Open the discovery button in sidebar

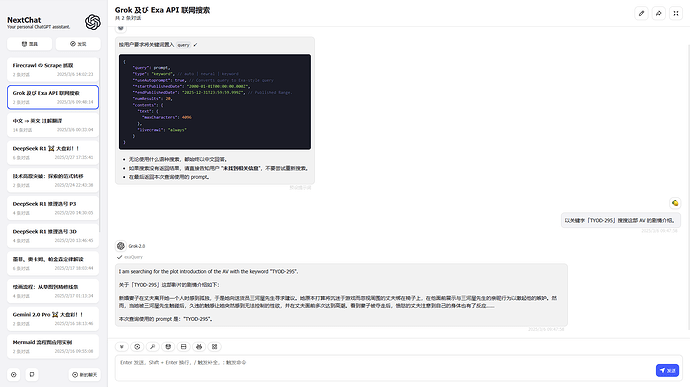click(x=78, y=44)
